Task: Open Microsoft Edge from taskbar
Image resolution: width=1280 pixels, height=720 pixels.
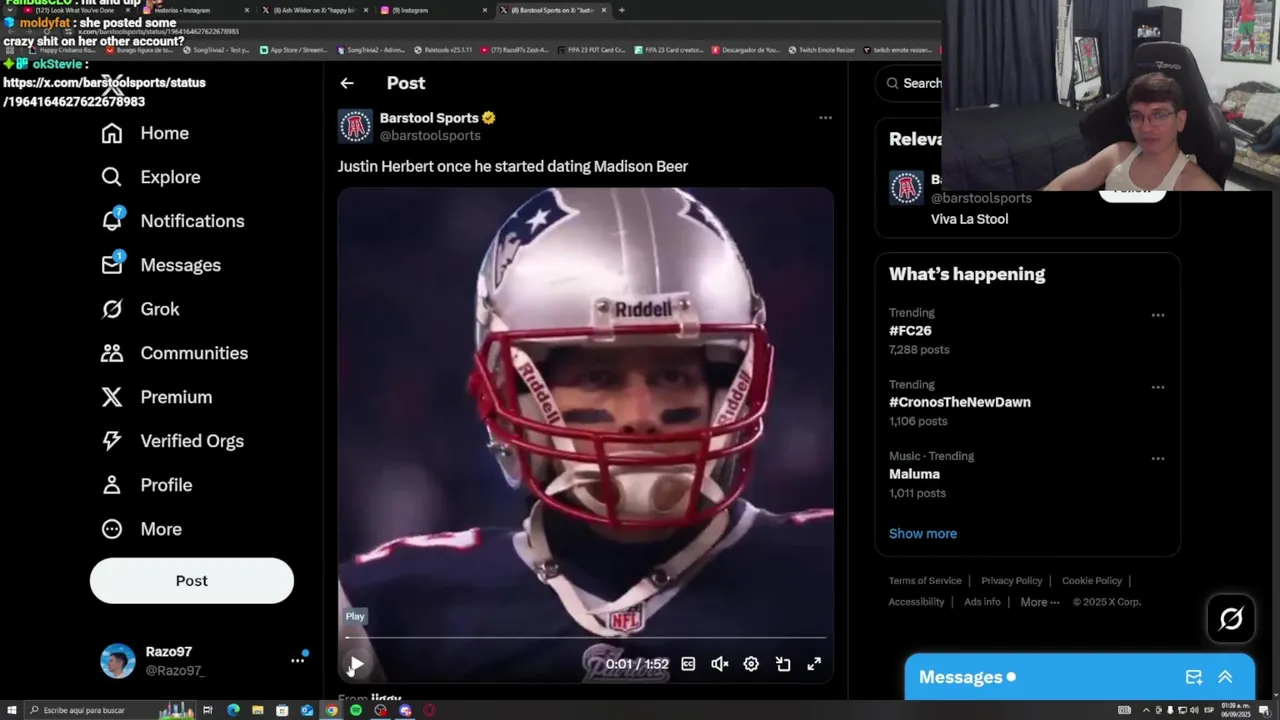Action: pyautogui.click(x=233, y=710)
